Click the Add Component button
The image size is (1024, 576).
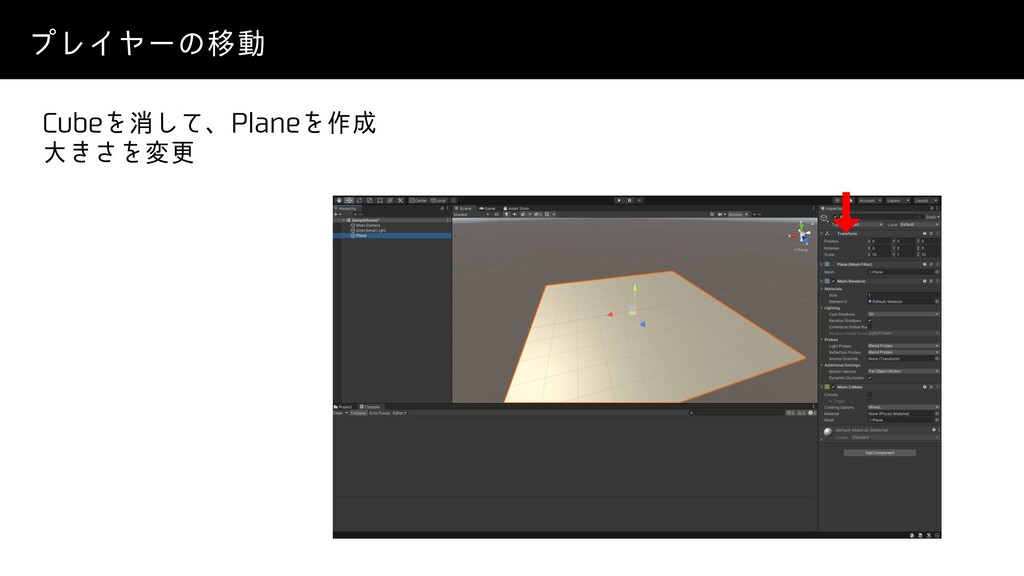tap(880, 453)
